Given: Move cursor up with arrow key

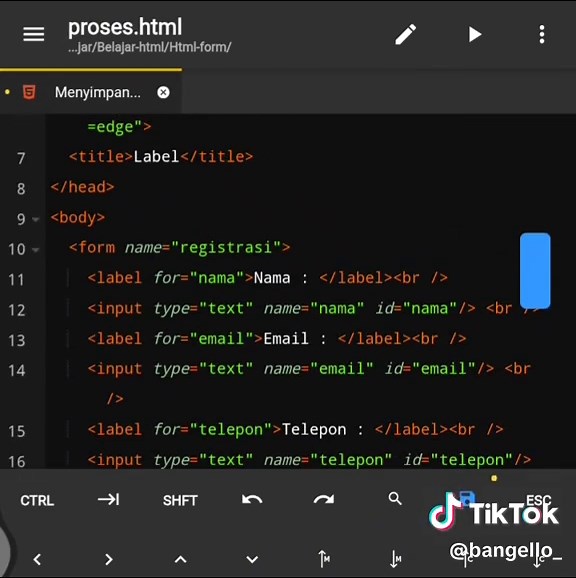Looking at the screenshot, I should 180,559.
